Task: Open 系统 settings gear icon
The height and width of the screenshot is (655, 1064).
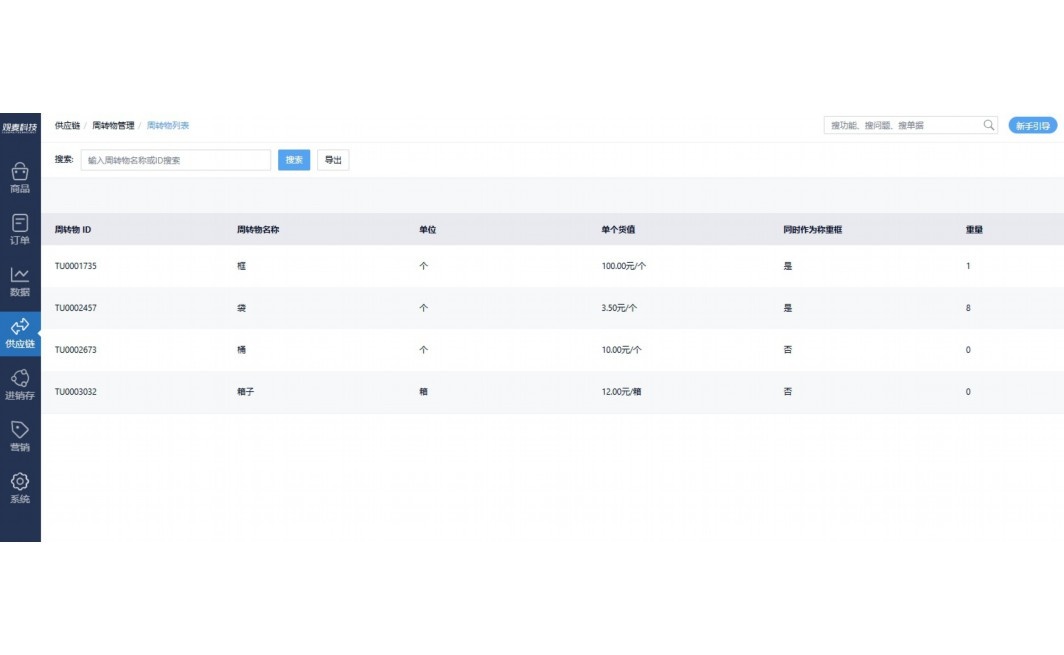Action: pyautogui.click(x=20, y=488)
